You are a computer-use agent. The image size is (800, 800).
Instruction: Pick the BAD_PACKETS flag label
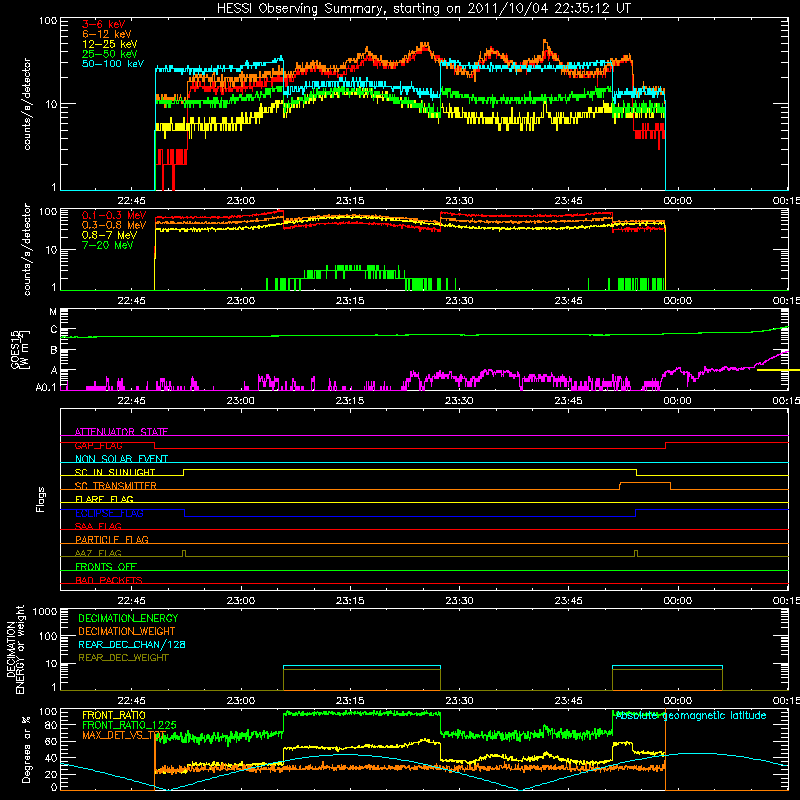pos(109,580)
